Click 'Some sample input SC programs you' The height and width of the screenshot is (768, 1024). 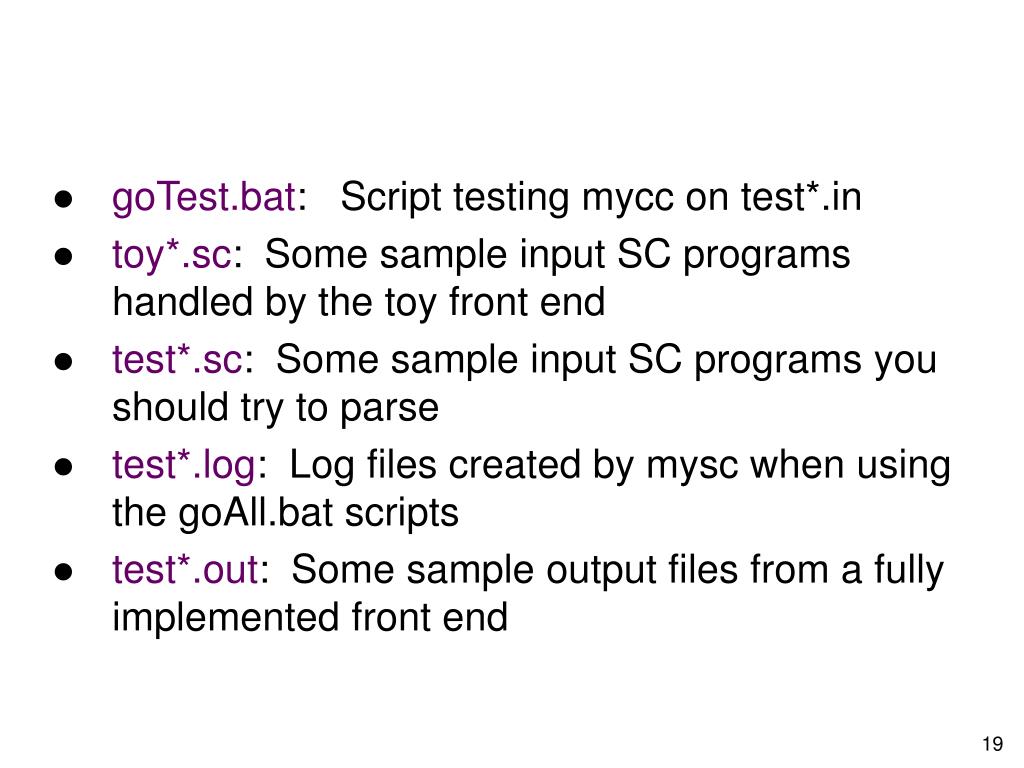coord(606,360)
